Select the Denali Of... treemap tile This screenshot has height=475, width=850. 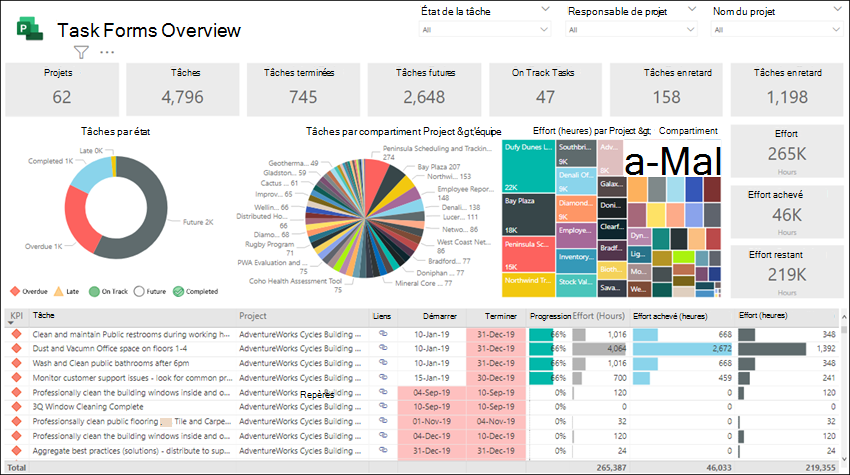click(576, 182)
